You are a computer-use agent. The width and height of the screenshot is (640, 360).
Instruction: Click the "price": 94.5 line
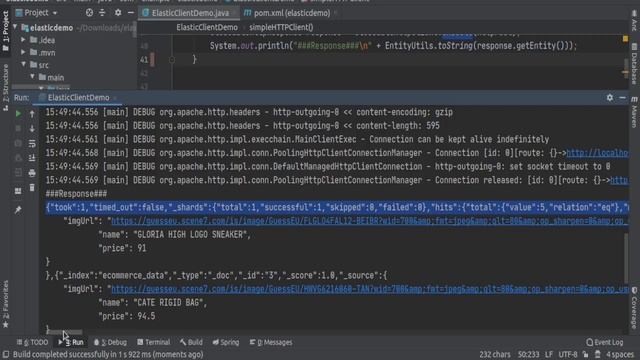[127, 316]
